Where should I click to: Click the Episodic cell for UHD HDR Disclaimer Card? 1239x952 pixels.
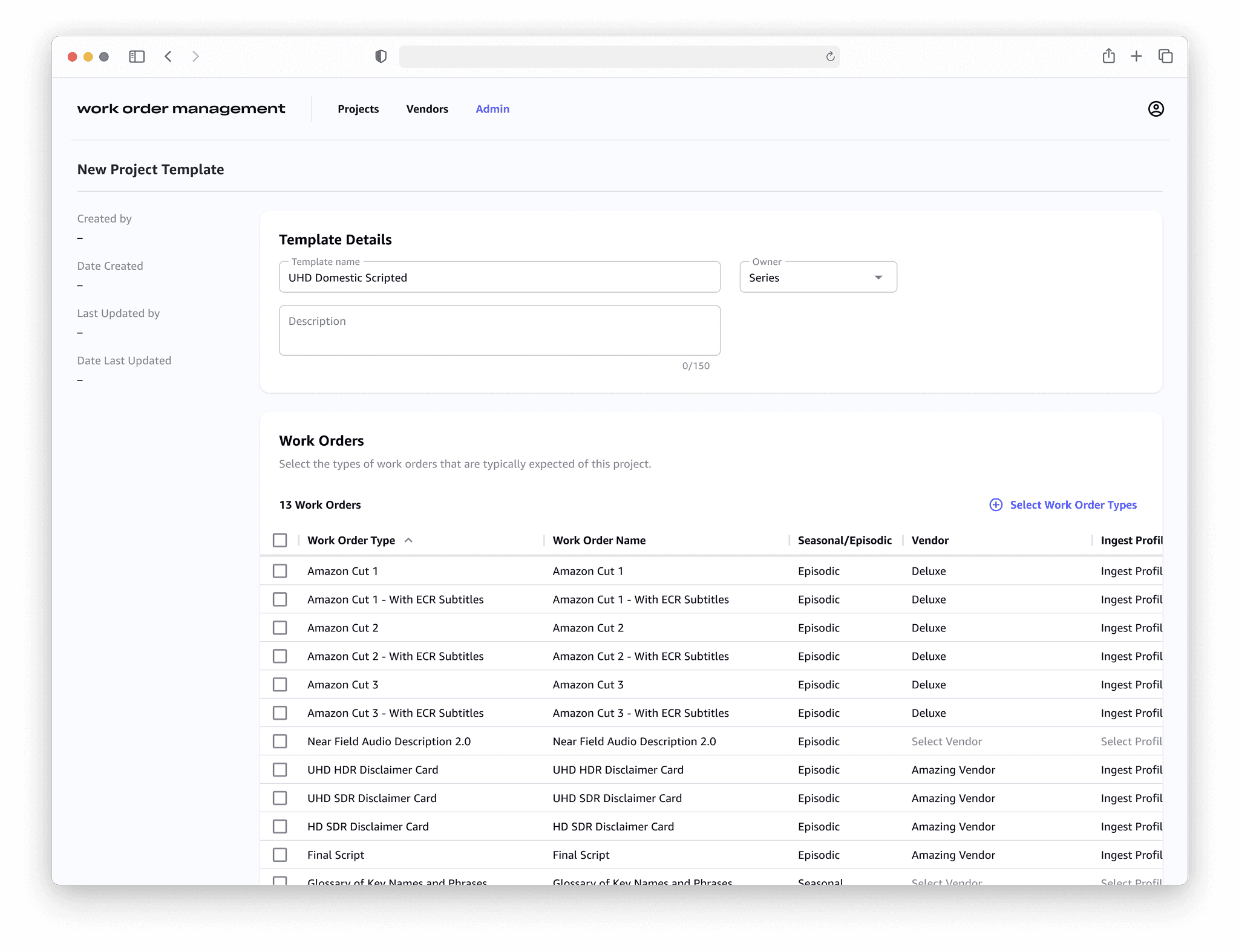point(819,770)
